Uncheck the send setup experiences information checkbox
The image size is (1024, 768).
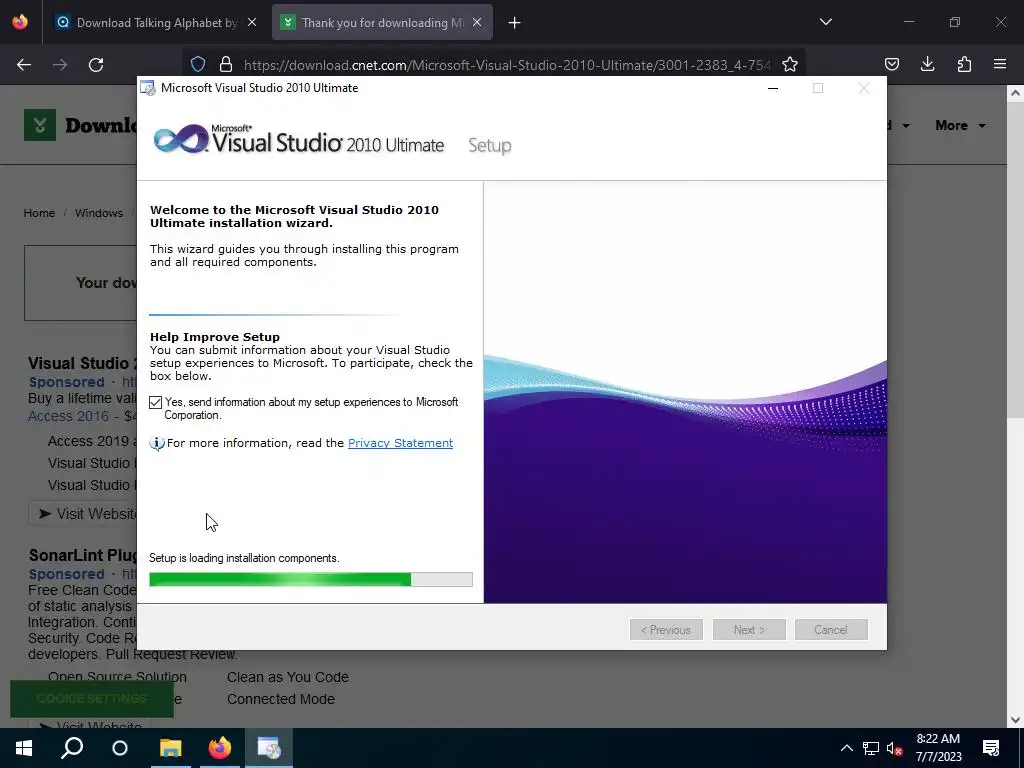(155, 402)
